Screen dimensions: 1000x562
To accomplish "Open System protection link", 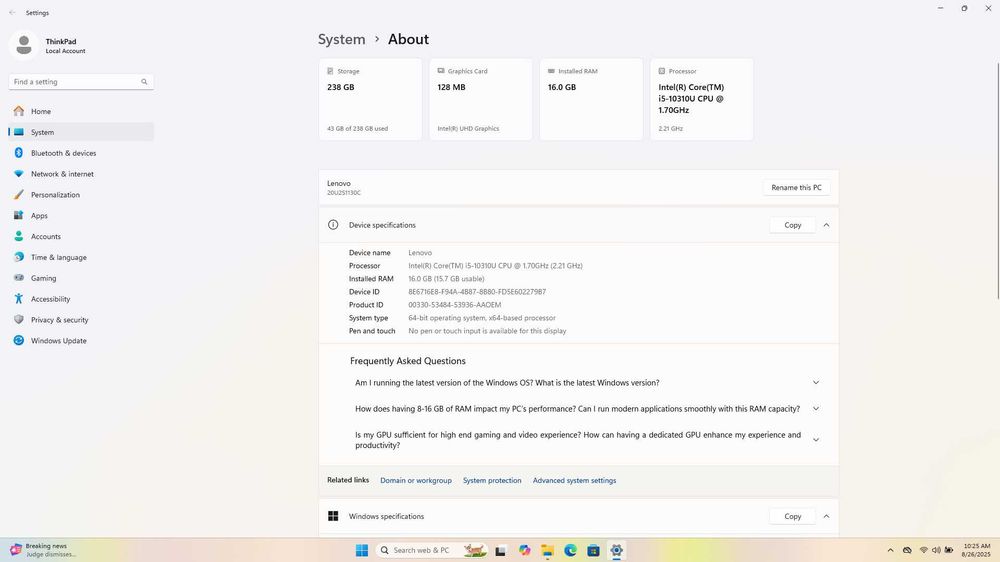I will point(492,480).
